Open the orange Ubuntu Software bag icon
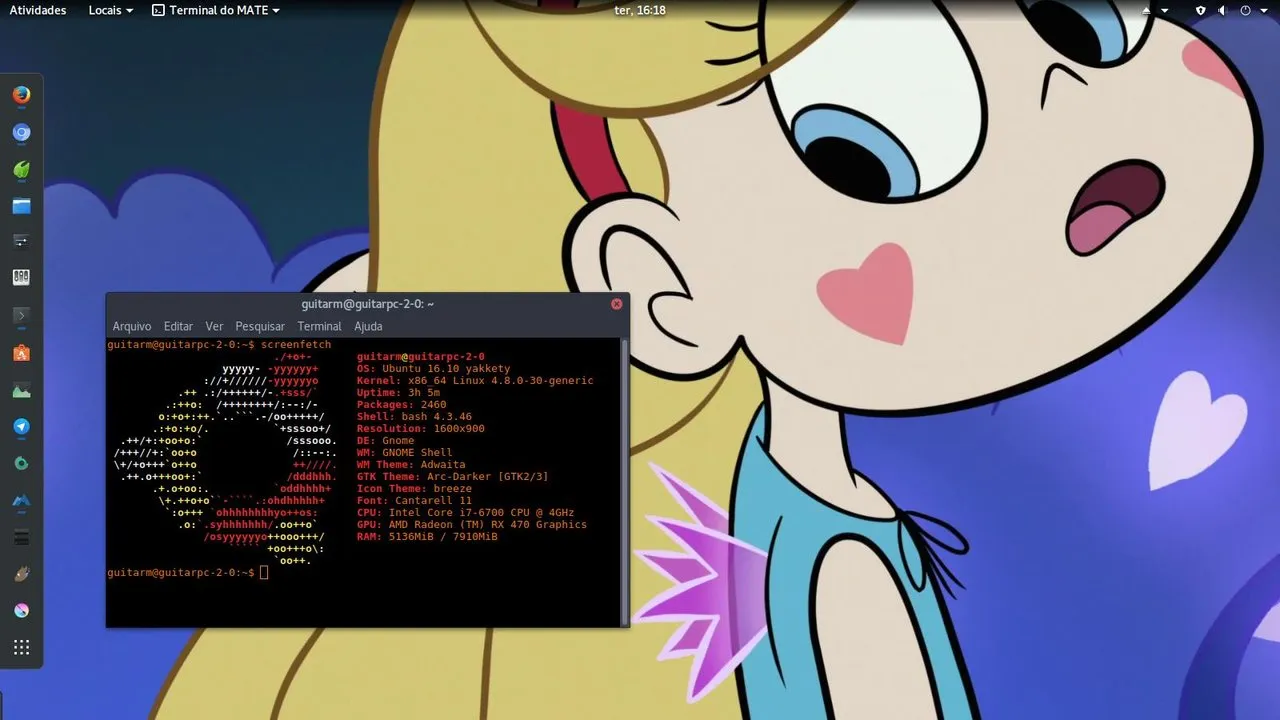 [21, 352]
